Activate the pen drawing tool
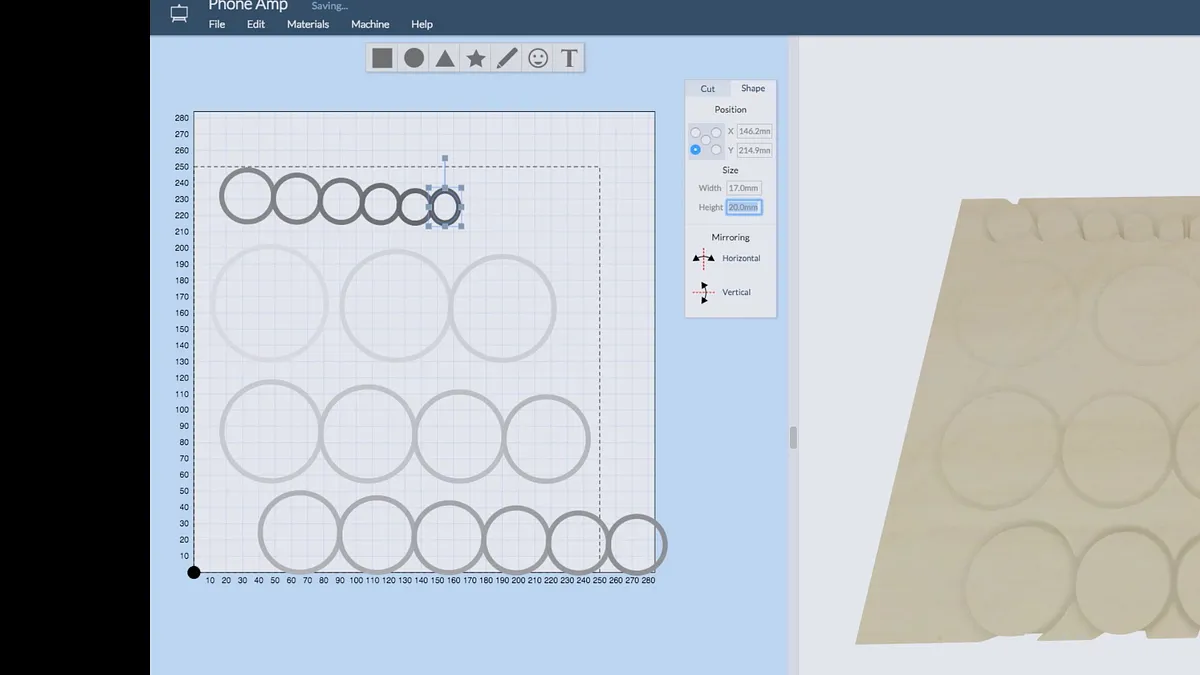Image resolution: width=1200 pixels, height=675 pixels. (507, 58)
